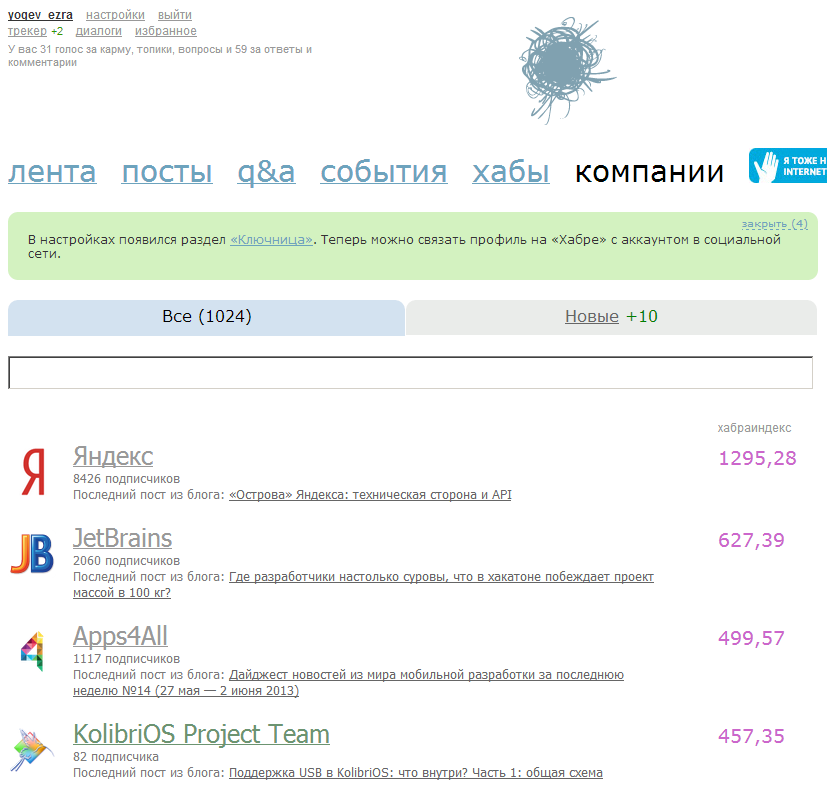
Task: Click the Yandex red logo icon
Action: [33, 472]
